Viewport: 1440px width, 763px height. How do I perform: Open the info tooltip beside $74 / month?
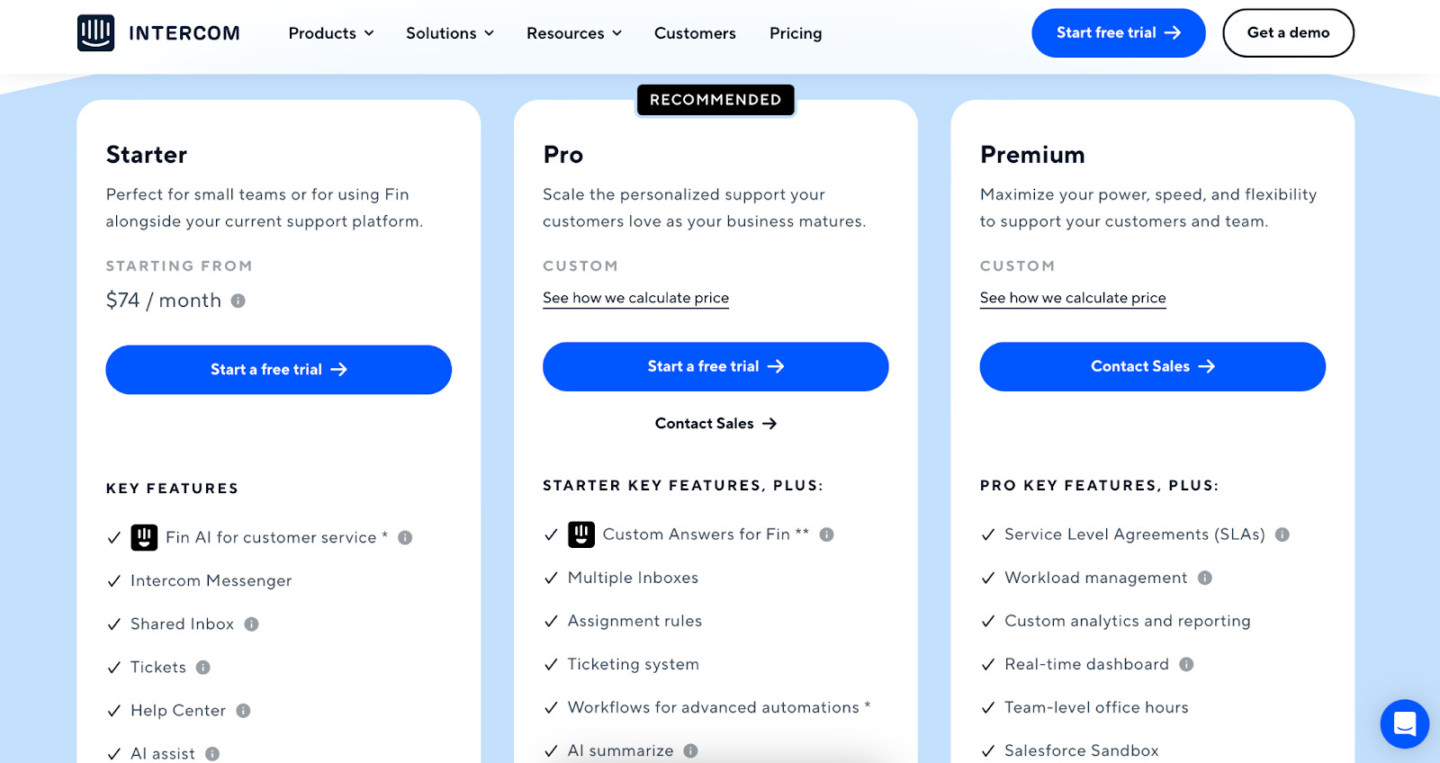pos(239,299)
